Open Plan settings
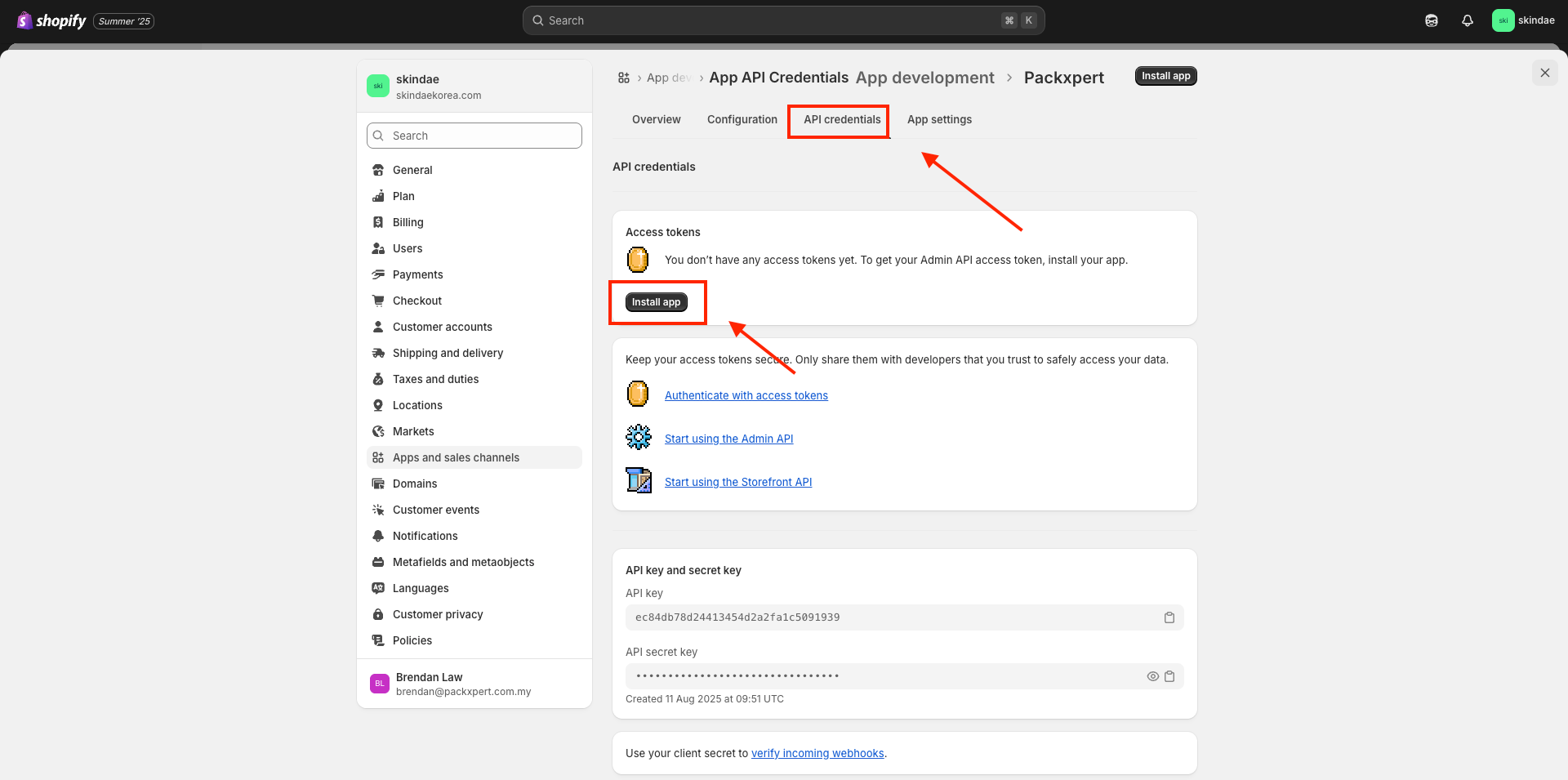 [474, 196]
